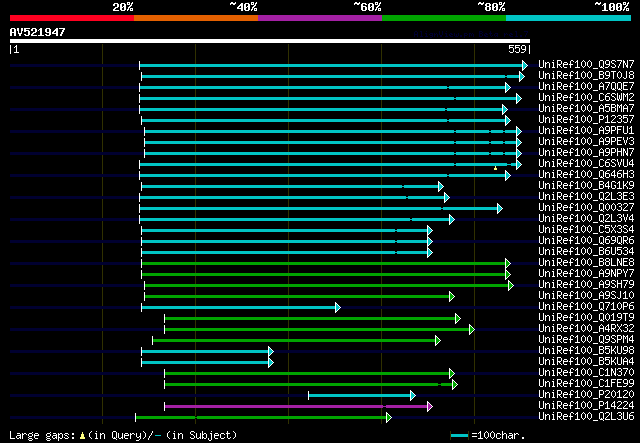Screen dimensions: 640x443
Task: Click the cyan 100char scale bar legend
Action: click(x=460, y=436)
